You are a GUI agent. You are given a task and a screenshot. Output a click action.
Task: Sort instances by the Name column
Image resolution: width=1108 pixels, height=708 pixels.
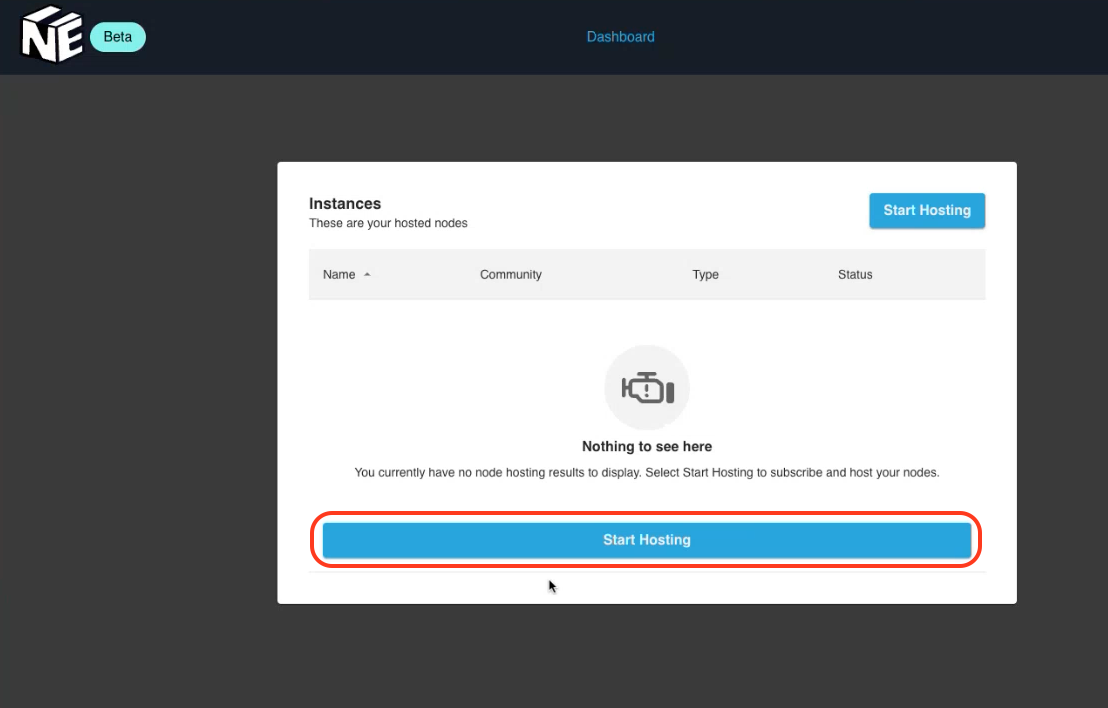click(339, 274)
